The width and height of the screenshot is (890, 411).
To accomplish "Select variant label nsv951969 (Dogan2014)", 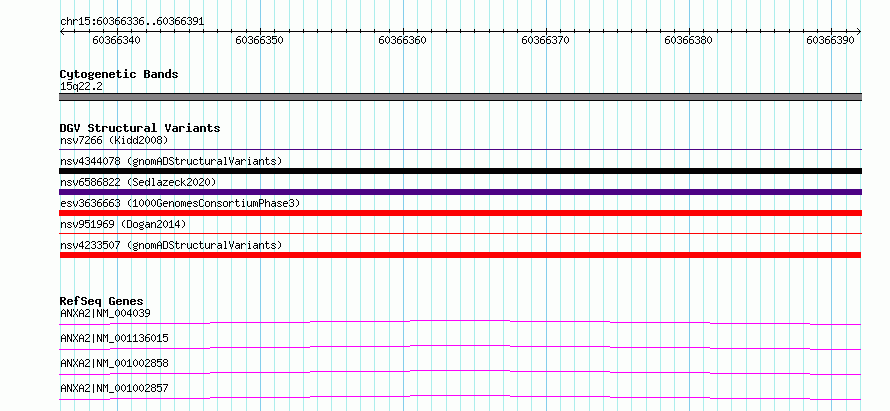I will 123,224.
